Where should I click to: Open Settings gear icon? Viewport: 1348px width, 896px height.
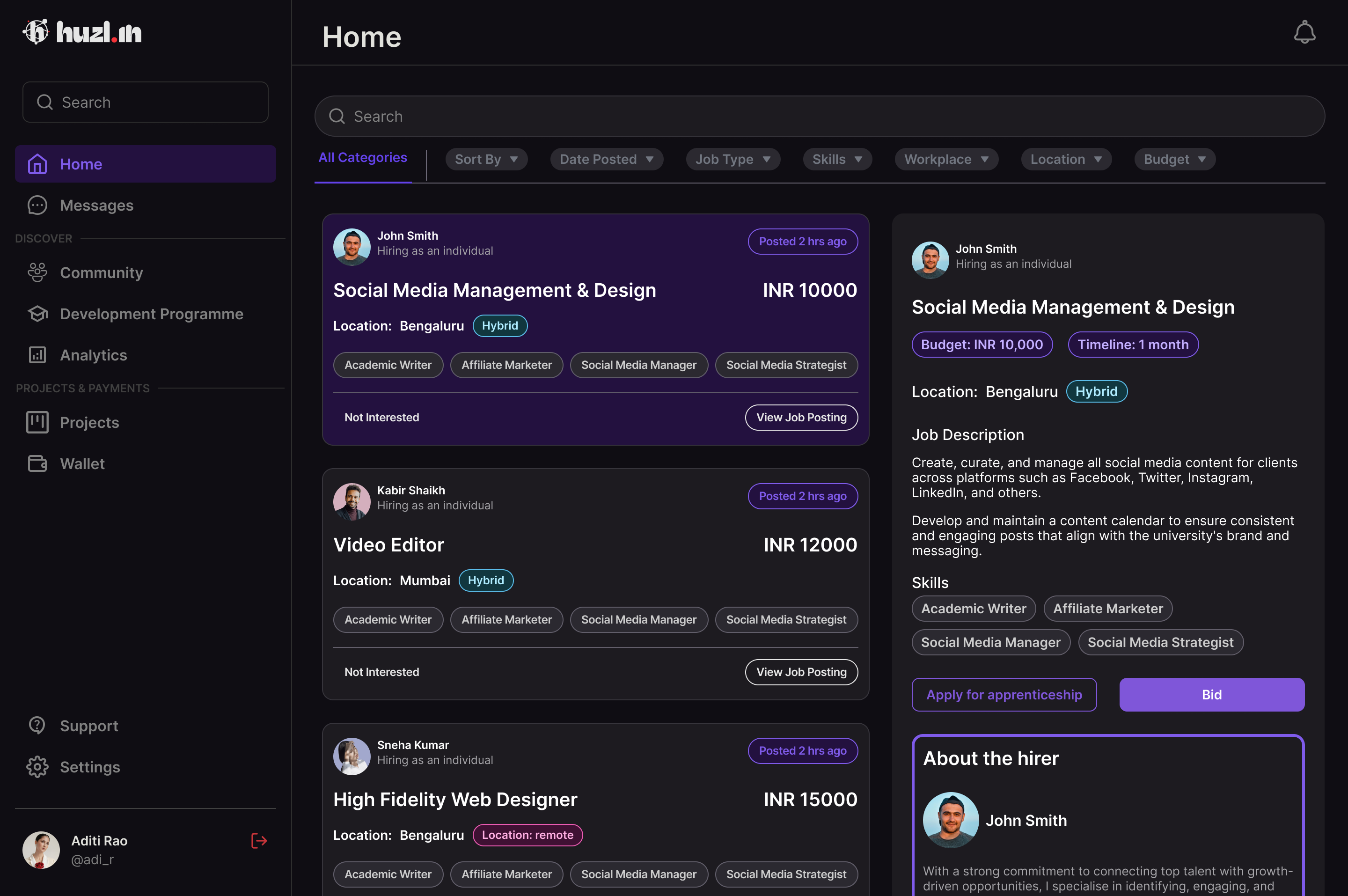(x=37, y=767)
